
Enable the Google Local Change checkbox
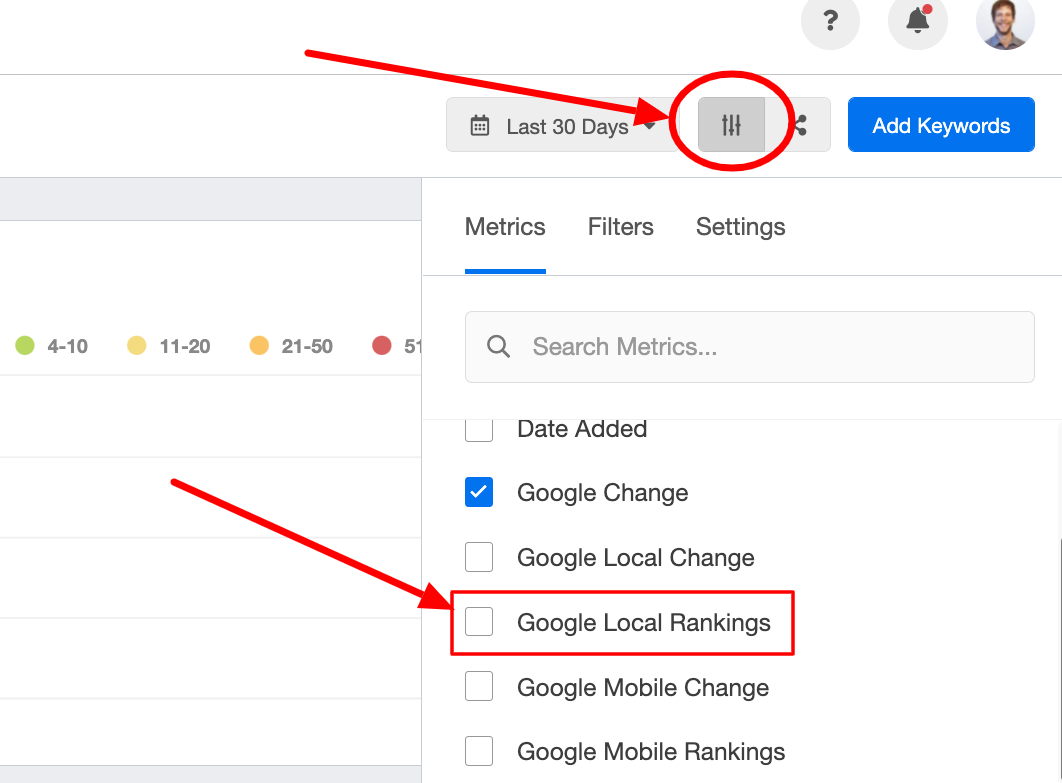479,557
